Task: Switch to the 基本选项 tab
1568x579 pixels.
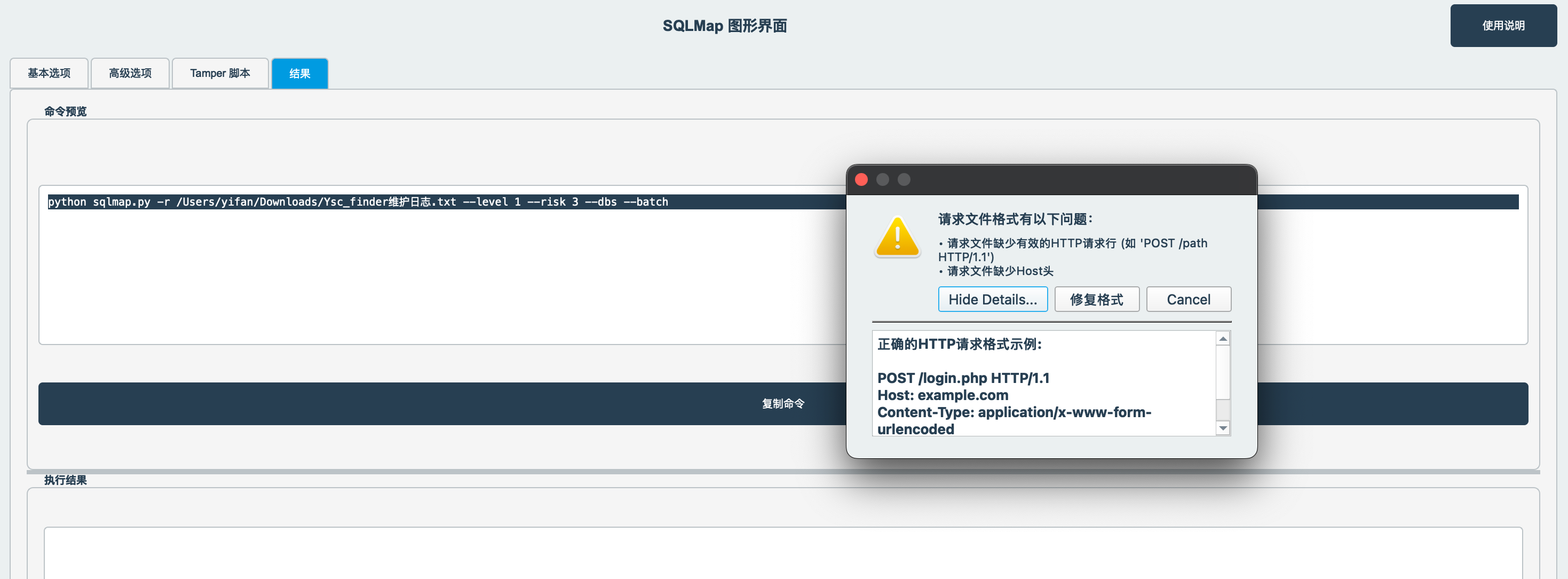Action: (49, 73)
